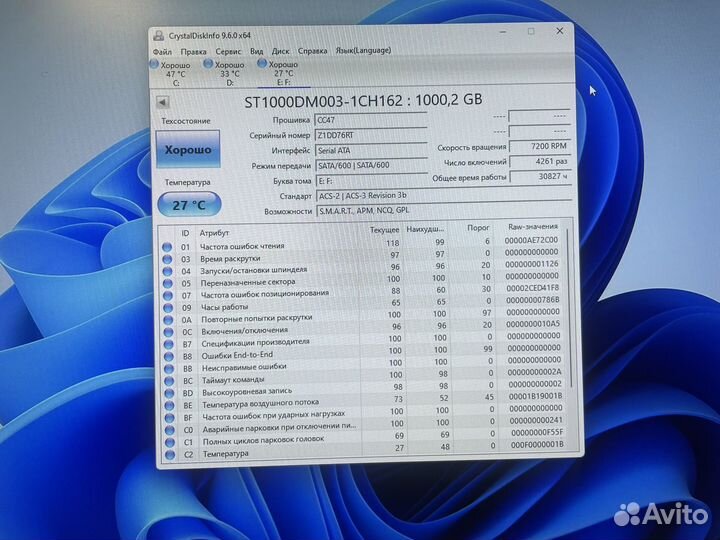Click the transfer mode field SATA/600
720x540 pixels.
point(371,165)
